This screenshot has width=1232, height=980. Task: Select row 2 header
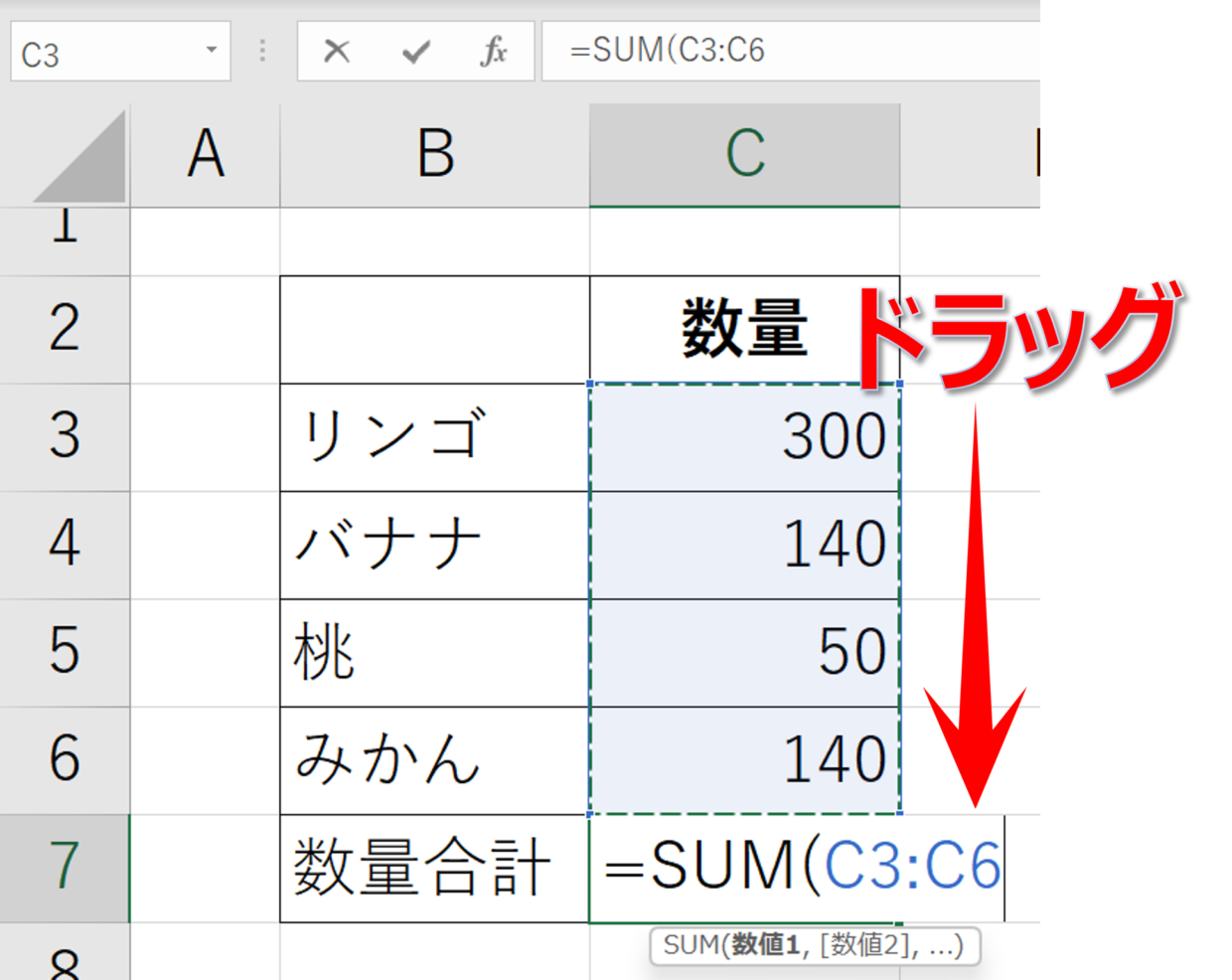(65, 330)
